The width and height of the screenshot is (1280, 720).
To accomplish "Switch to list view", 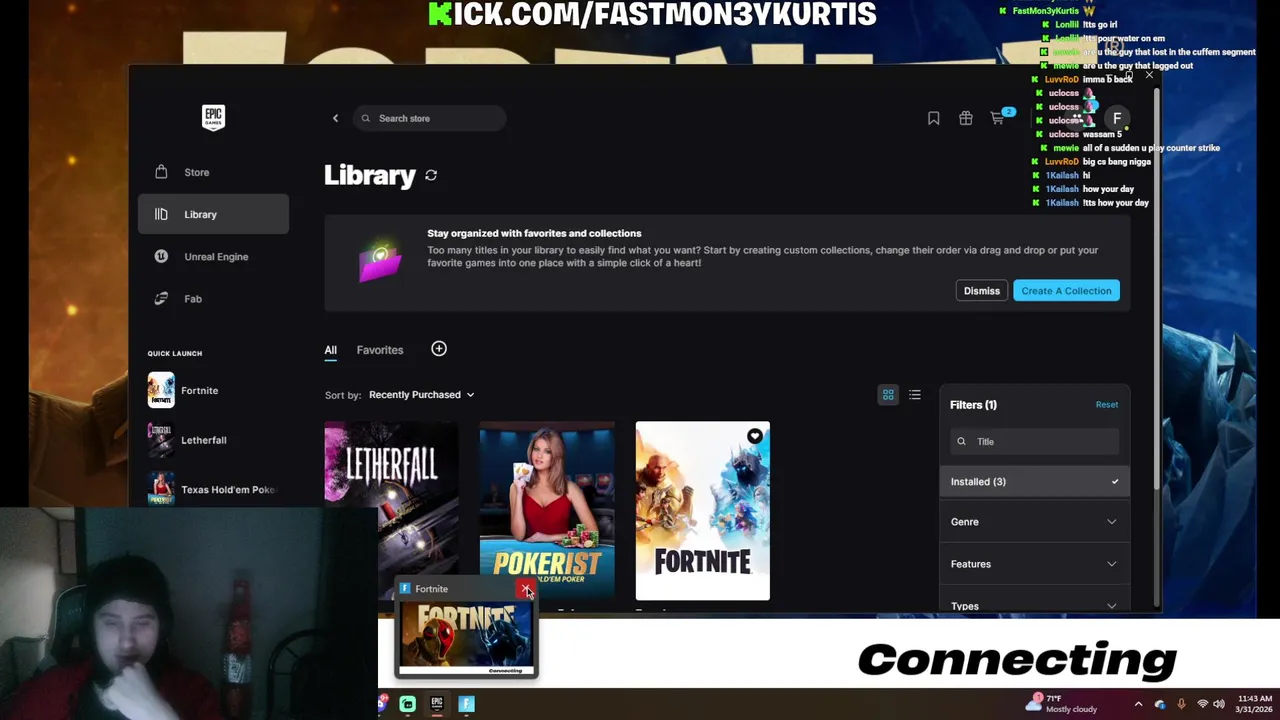I will [x=915, y=395].
